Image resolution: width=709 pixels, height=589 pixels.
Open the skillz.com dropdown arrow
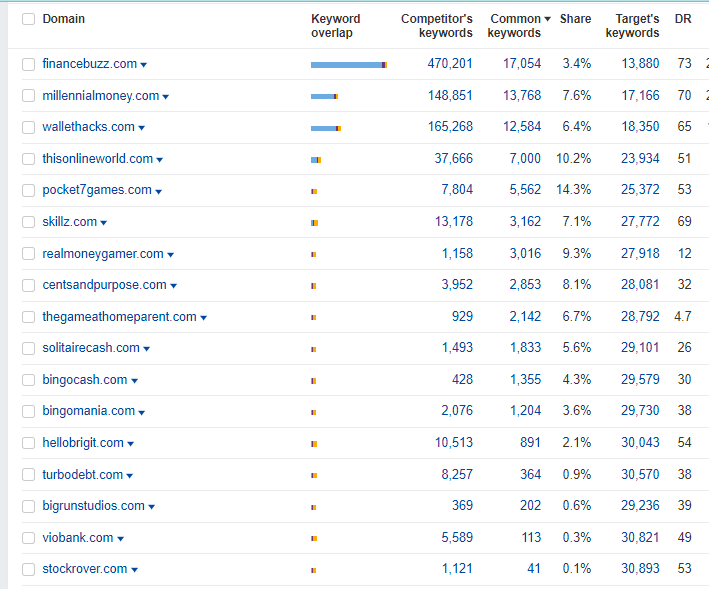(104, 223)
